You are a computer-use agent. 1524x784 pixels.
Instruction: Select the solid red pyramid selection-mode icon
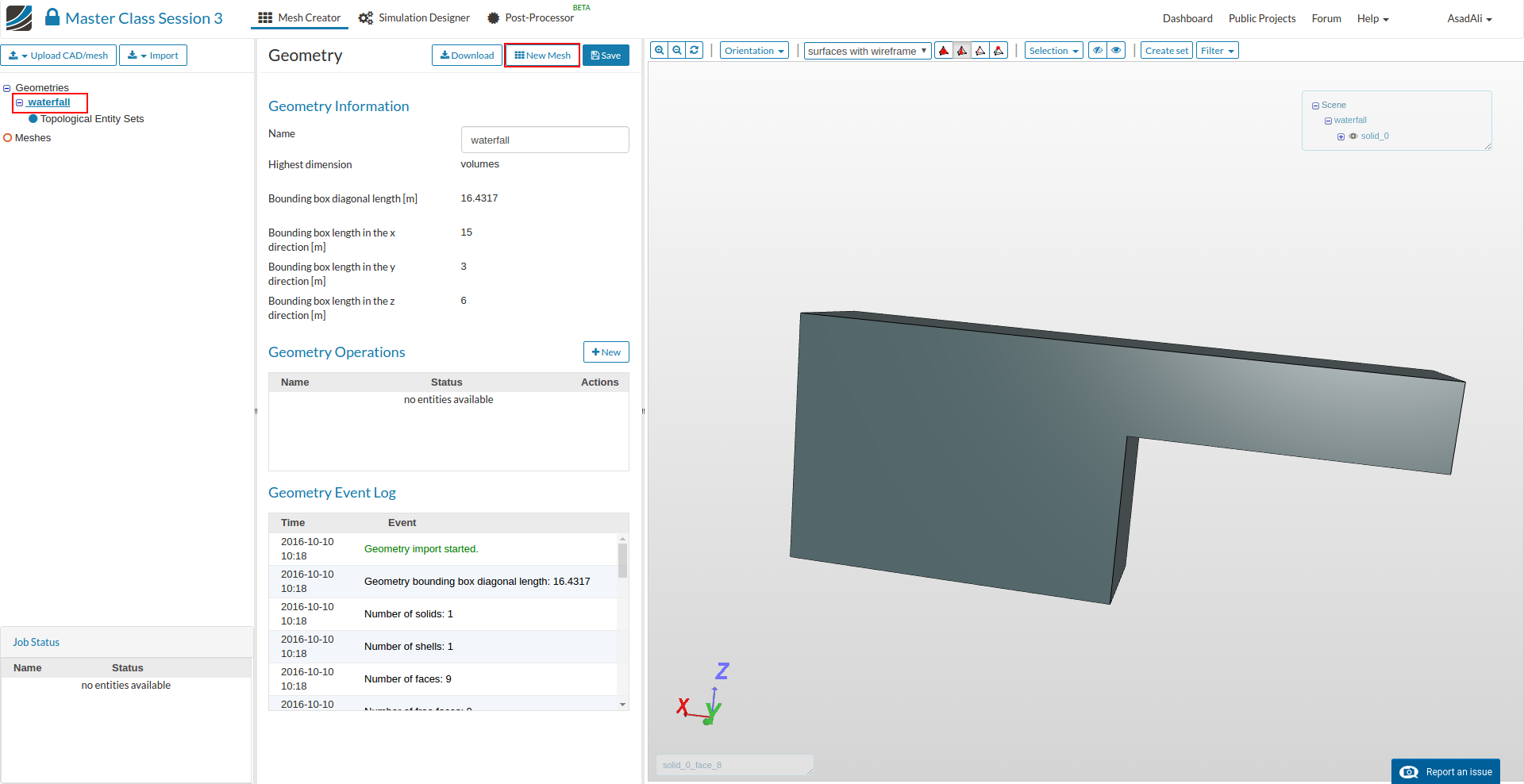(x=944, y=51)
